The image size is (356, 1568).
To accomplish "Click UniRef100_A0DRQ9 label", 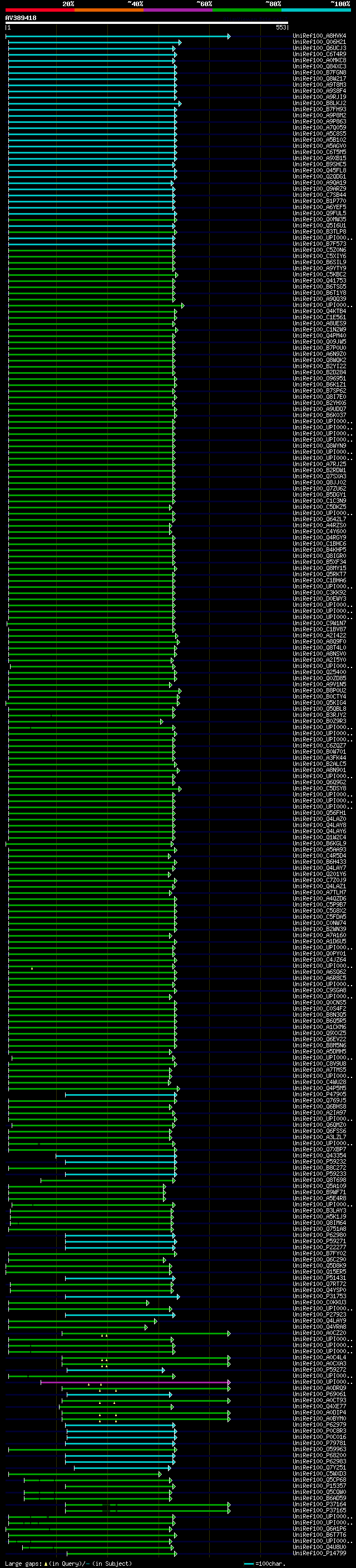I will click(x=319, y=1388).
